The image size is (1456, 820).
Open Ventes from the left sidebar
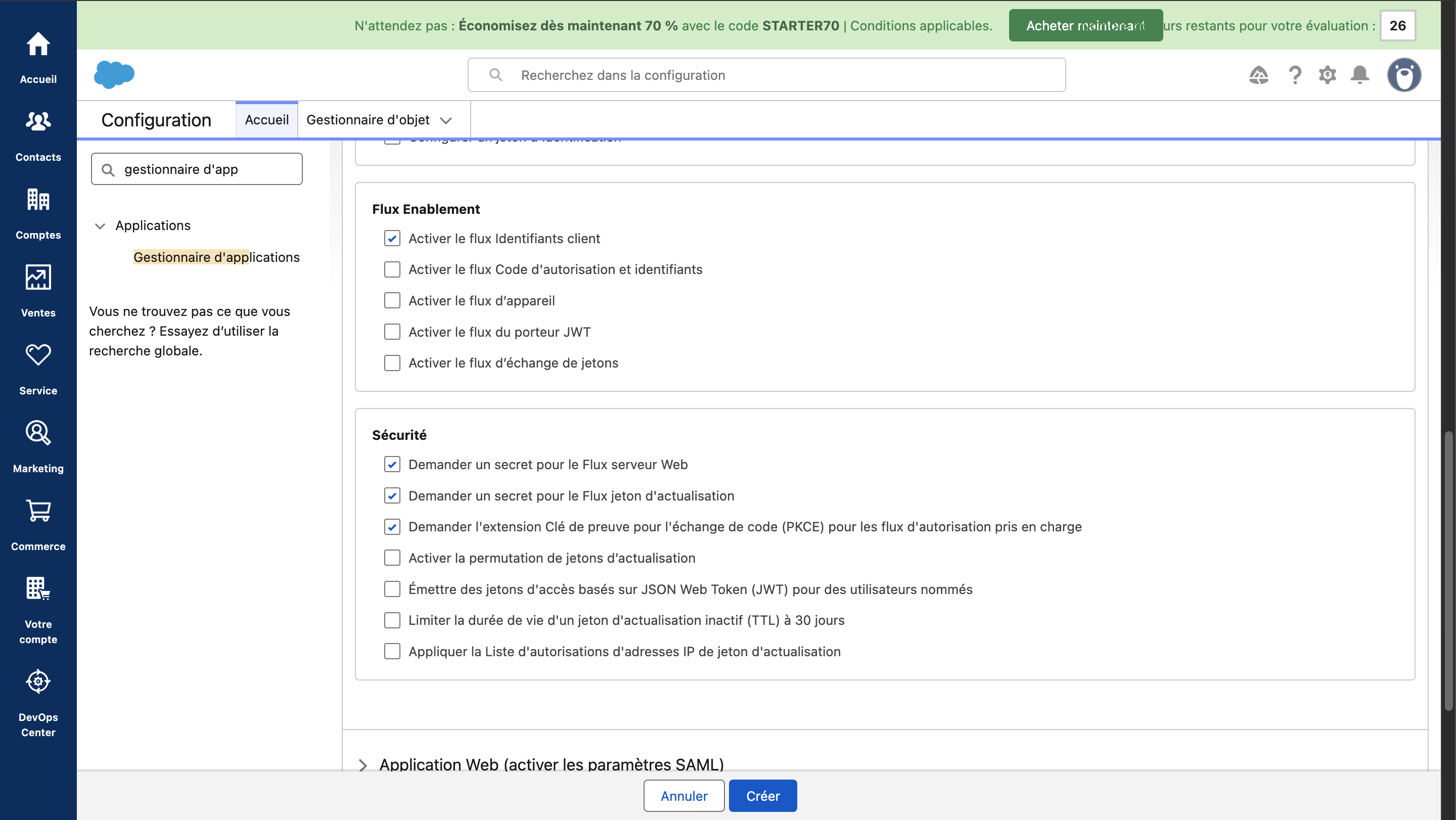(38, 292)
